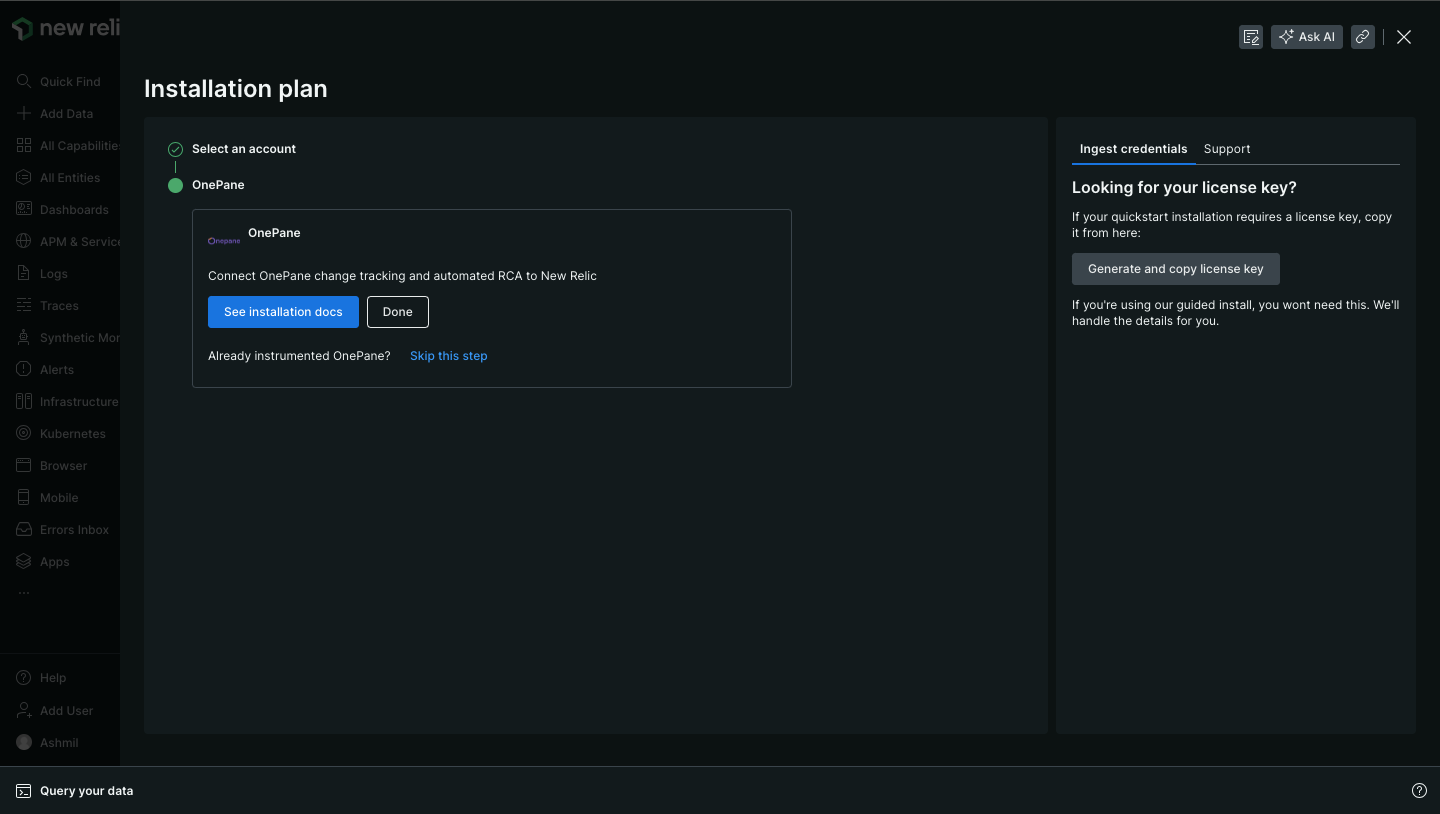Open Quick Find search icon
Viewport: 1440px width, 814px height.
point(24,81)
